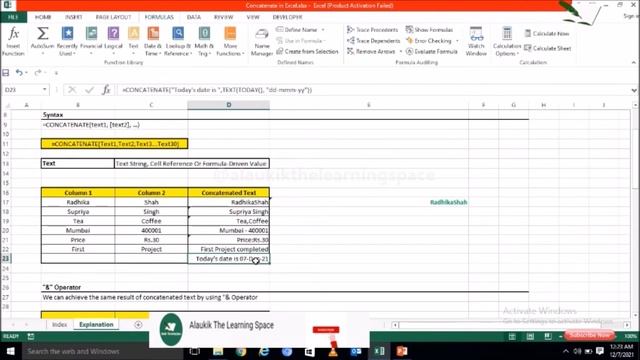640x360 pixels.
Task: Add a new sheet with plus icon
Action: point(138,325)
